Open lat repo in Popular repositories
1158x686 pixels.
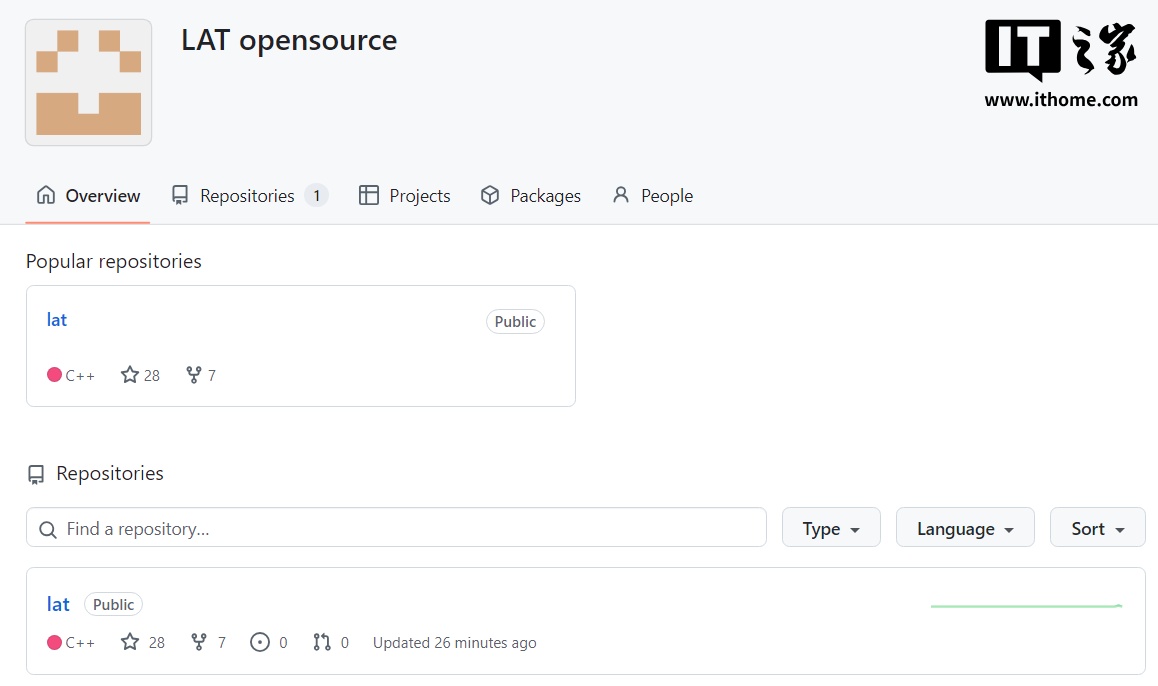57,320
